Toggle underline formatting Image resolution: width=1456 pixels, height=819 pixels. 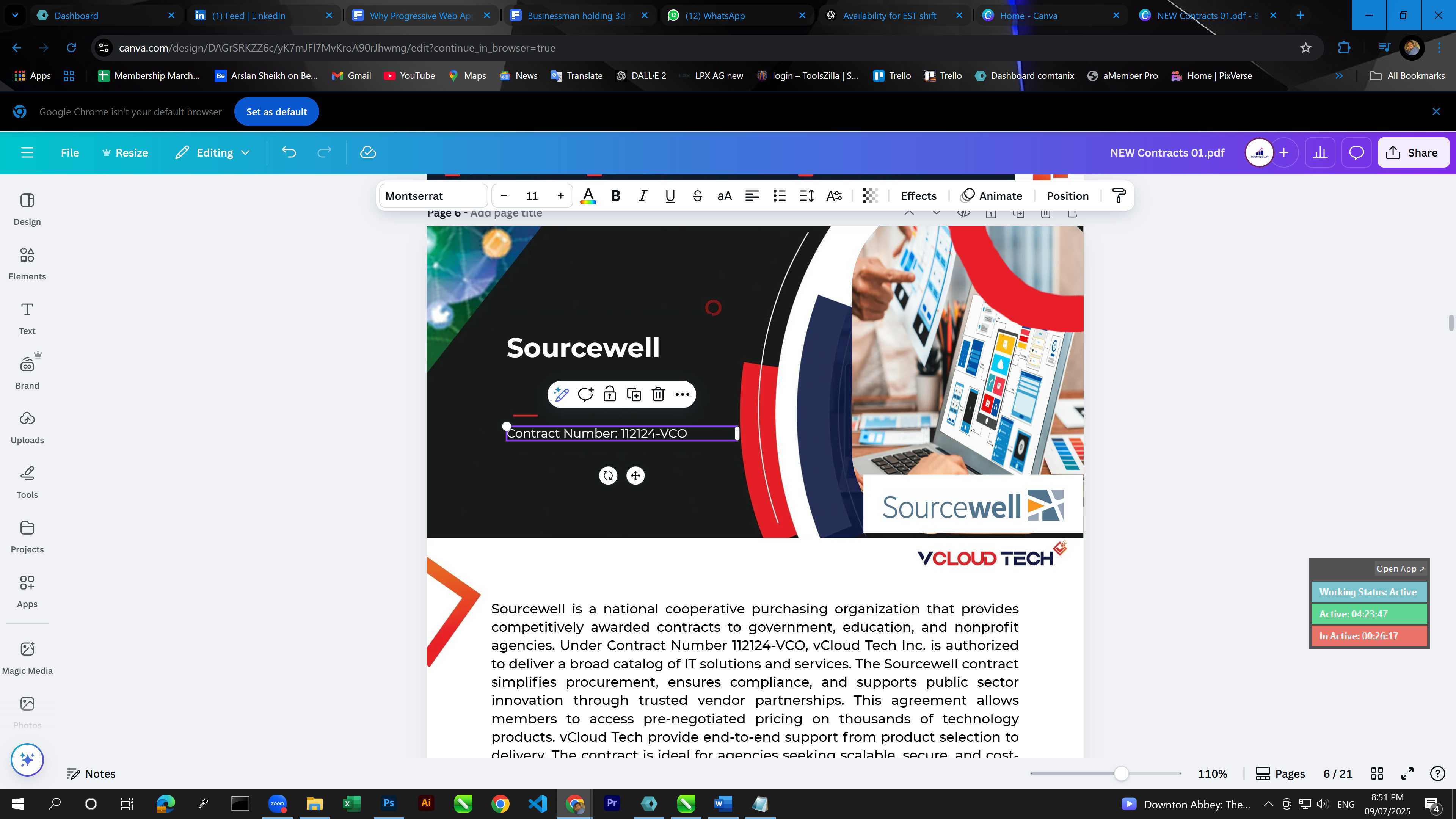(670, 196)
